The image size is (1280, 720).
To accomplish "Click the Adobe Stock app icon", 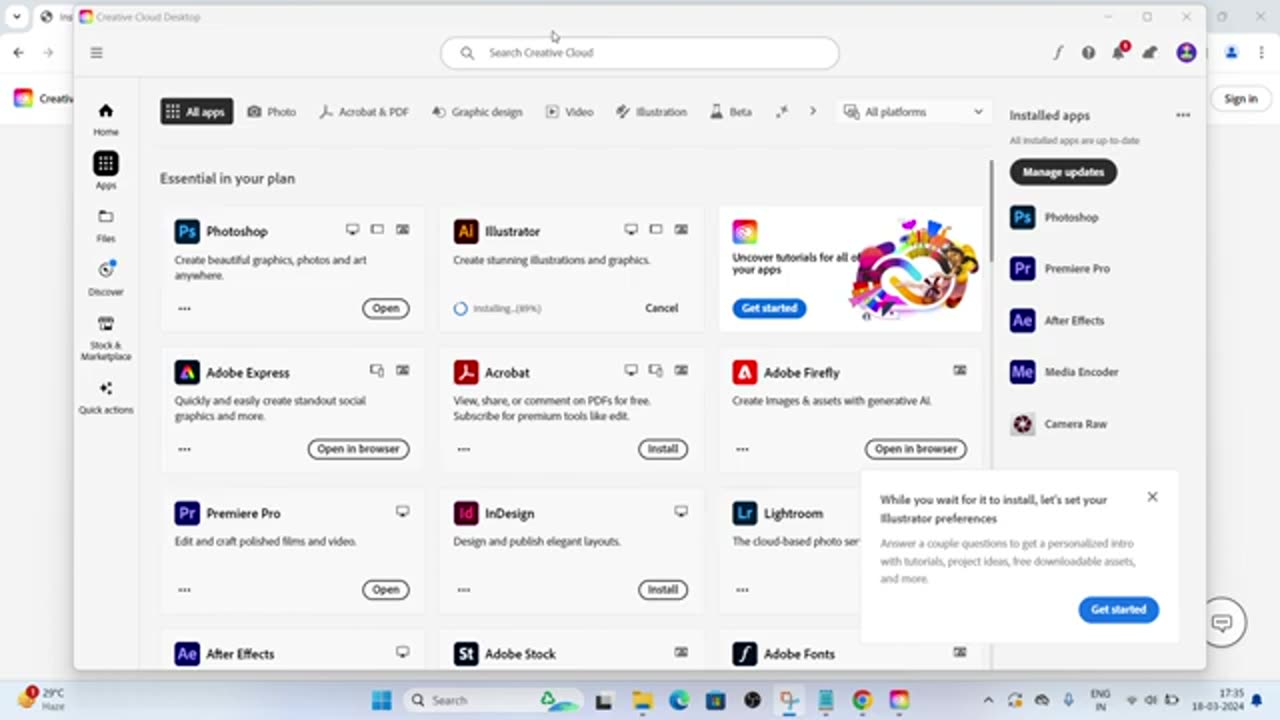I will pos(465,654).
